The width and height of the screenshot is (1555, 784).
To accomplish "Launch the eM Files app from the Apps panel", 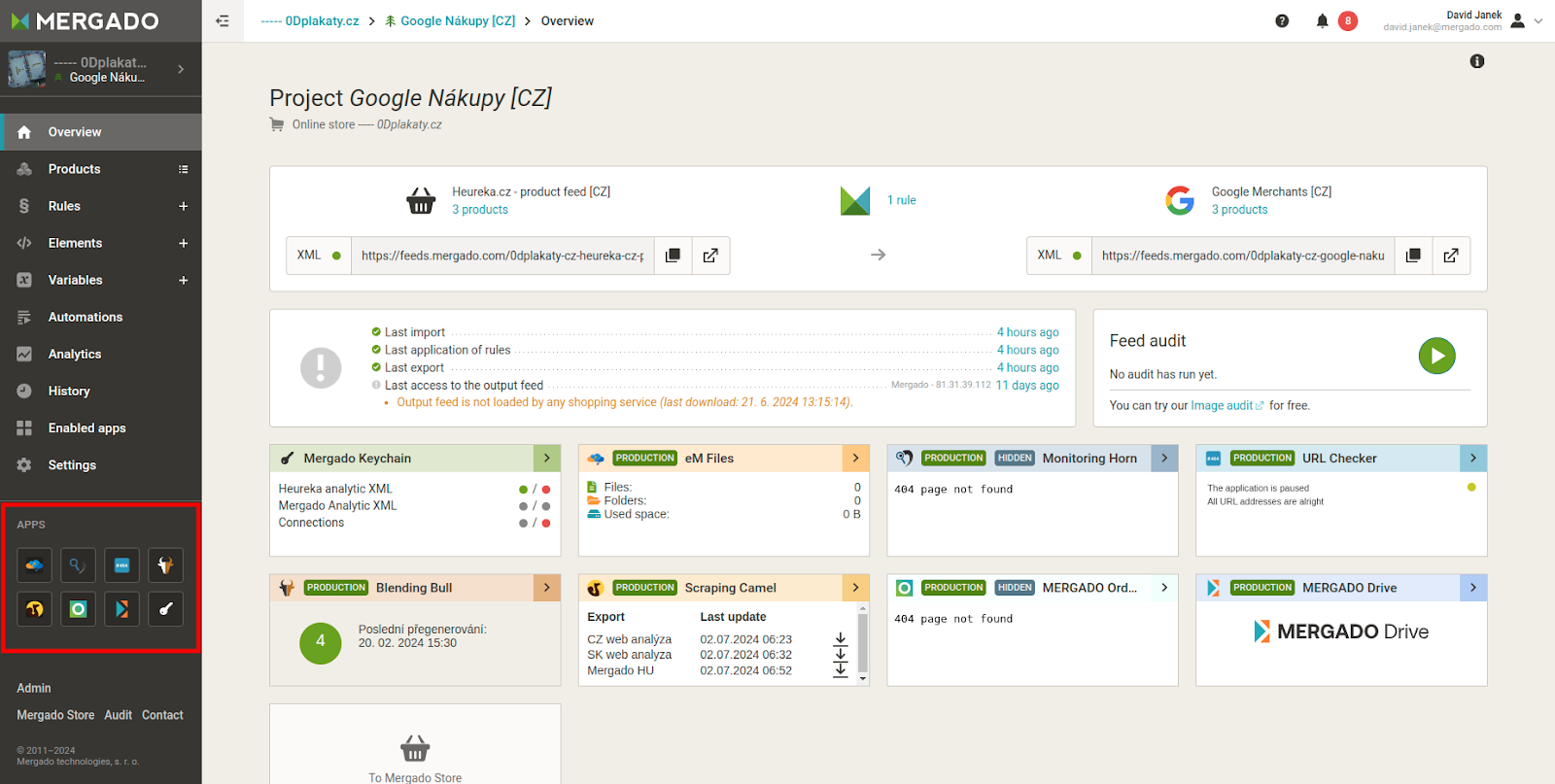I will (x=35, y=565).
